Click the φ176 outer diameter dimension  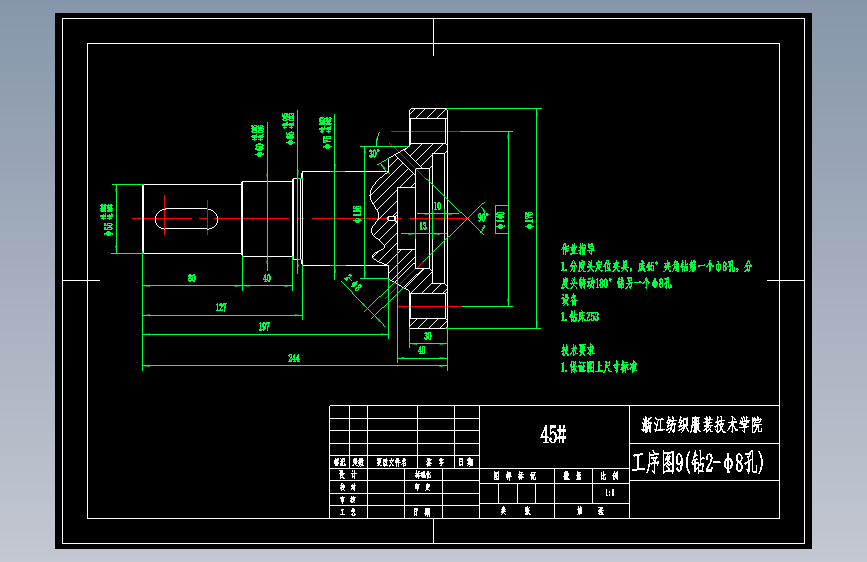(x=529, y=220)
